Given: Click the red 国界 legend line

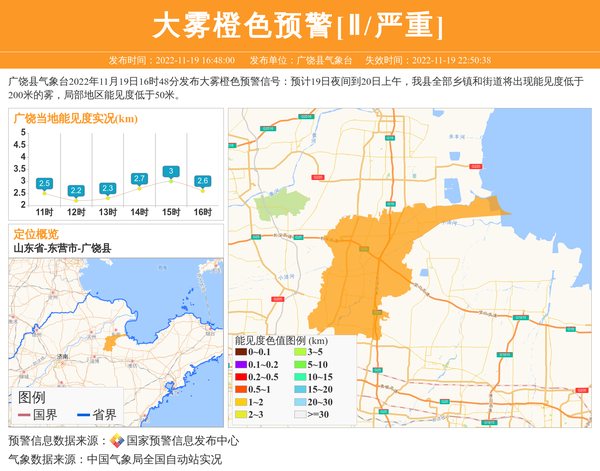Looking at the screenshot, I should pos(23,415).
